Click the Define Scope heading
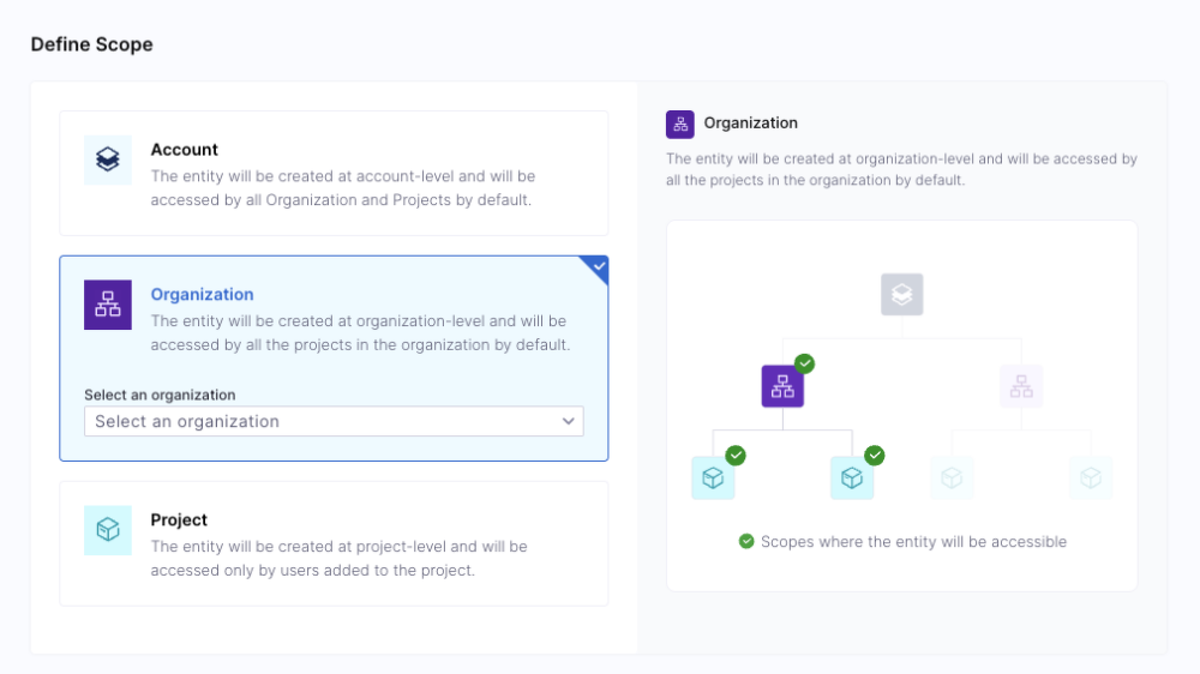This screenshot has width=1200, height=674. 92,44
